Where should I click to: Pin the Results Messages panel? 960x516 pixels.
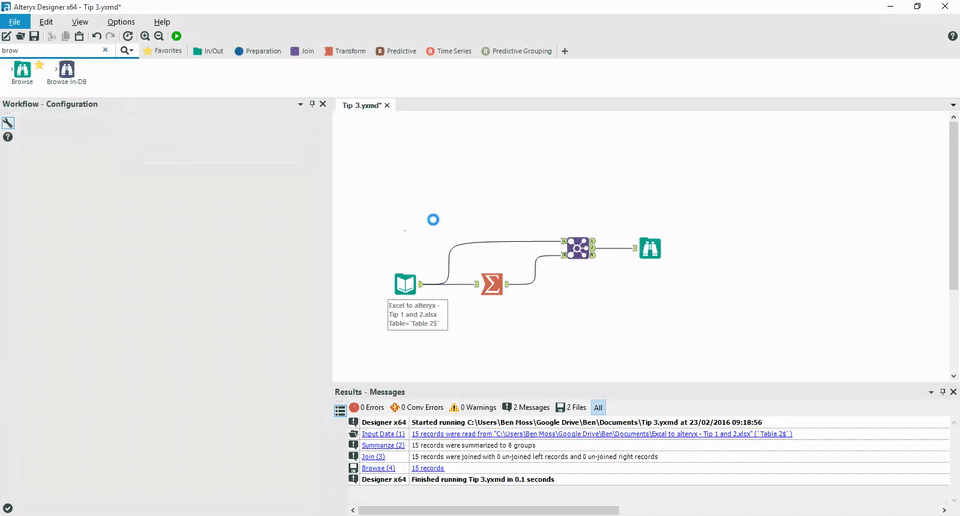coord(943,392)
